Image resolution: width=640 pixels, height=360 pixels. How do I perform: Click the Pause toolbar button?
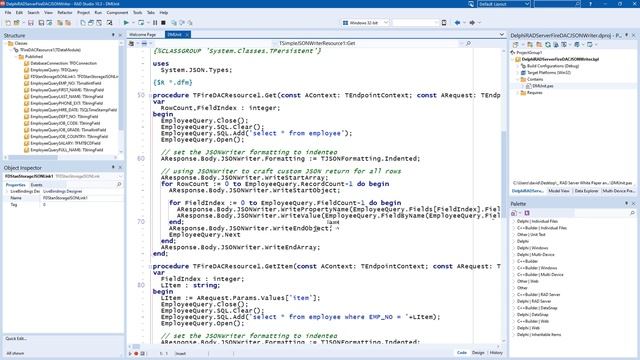tap(155, 23)
